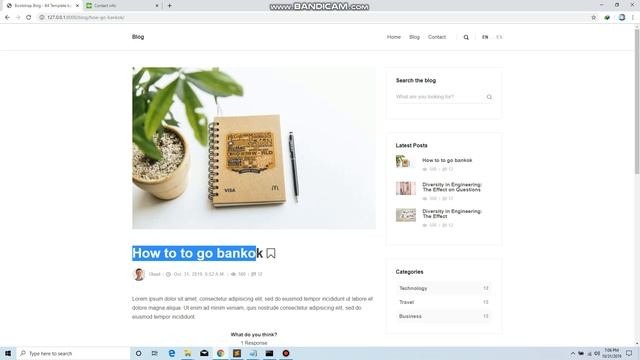640x360 pixels.
Task: Reload the page with refresh icon
Action: [x=29, y=18]
